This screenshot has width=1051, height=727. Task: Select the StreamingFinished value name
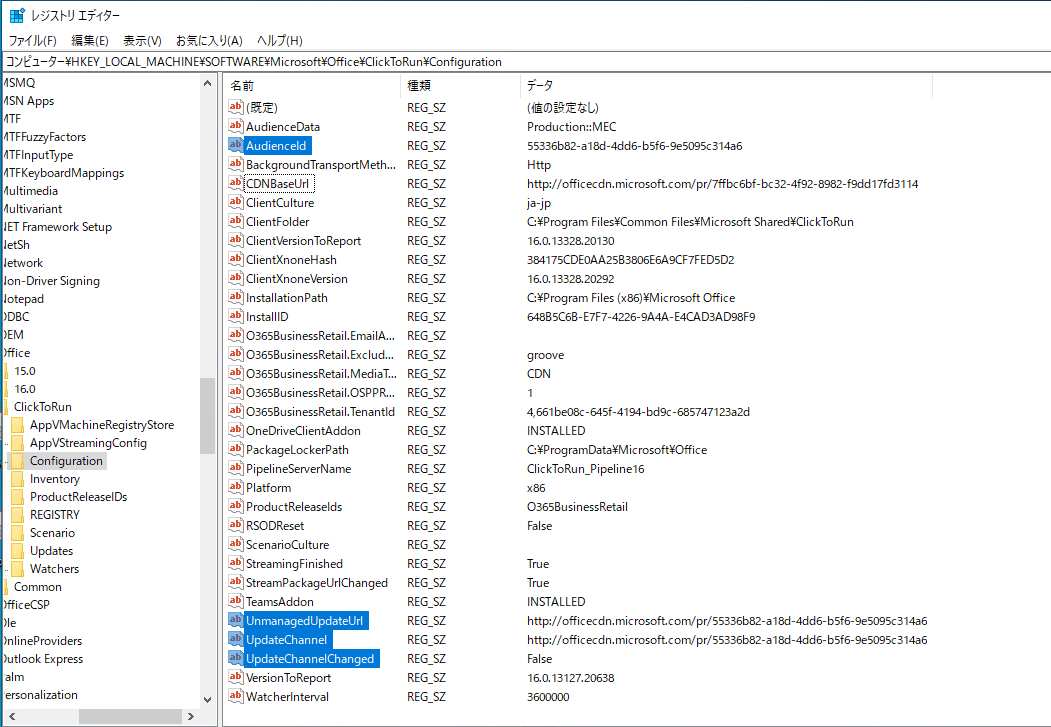(294, 564)
